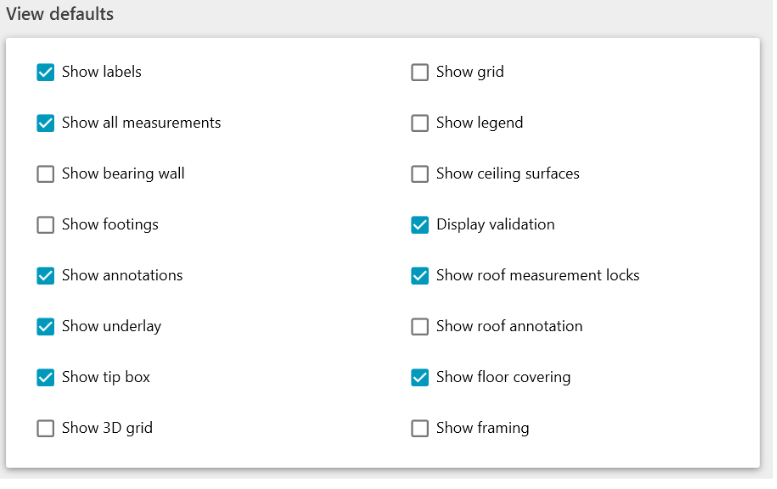Check the Show grid checkbox

click(x=420, y=72)
